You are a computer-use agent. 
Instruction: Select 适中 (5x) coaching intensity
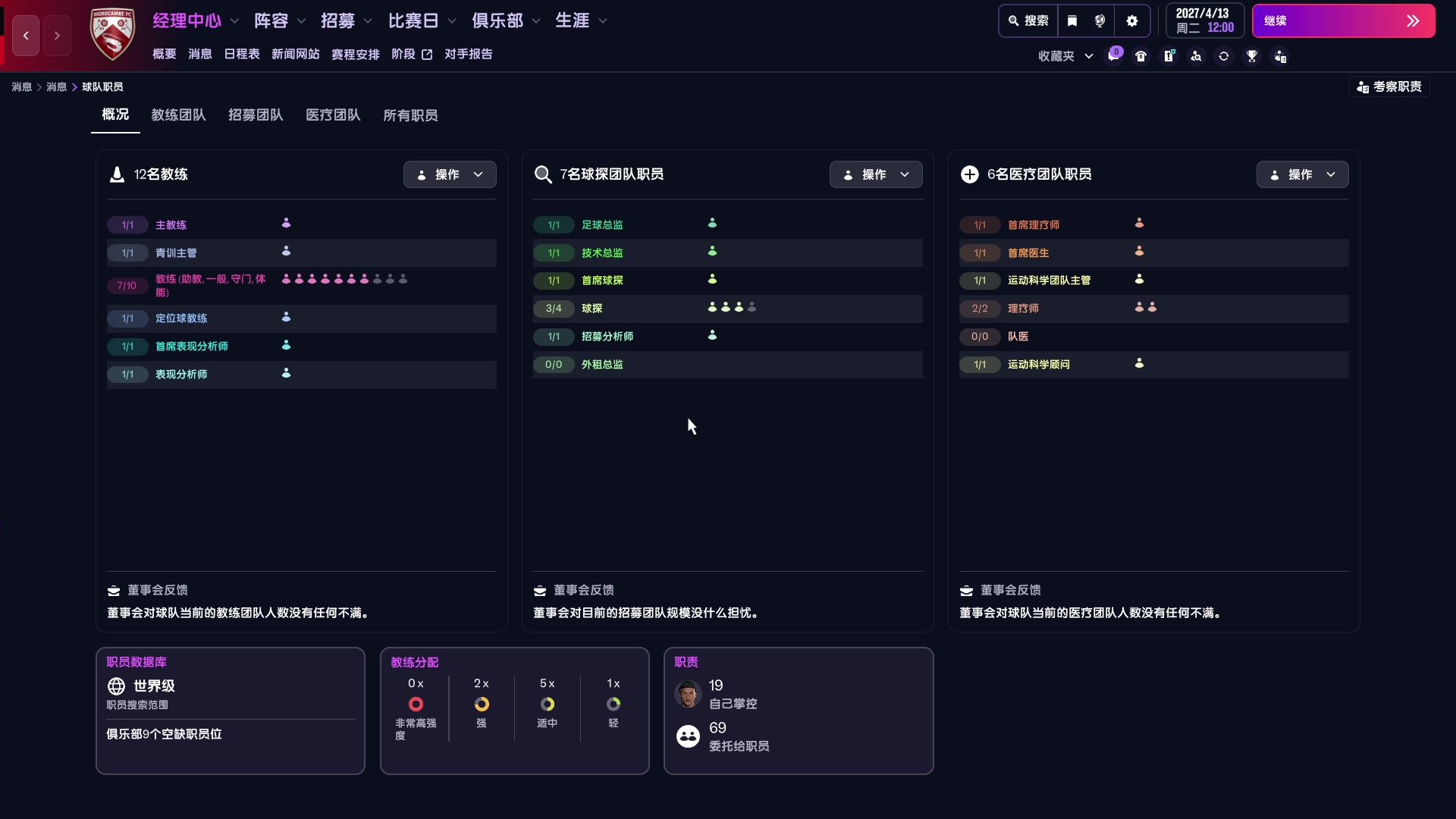click(548, 704)
